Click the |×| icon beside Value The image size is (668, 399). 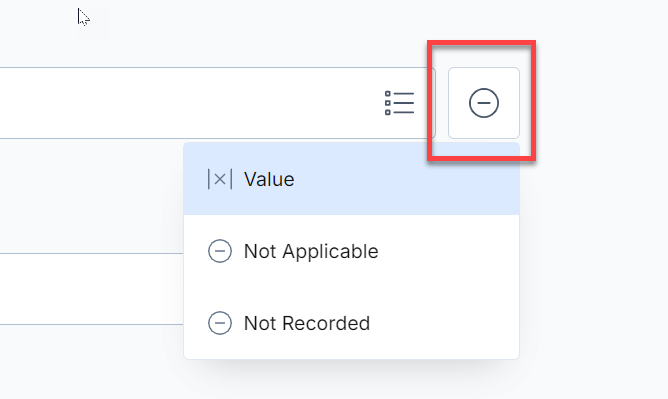pyautogui.click(x=220, y=179)
